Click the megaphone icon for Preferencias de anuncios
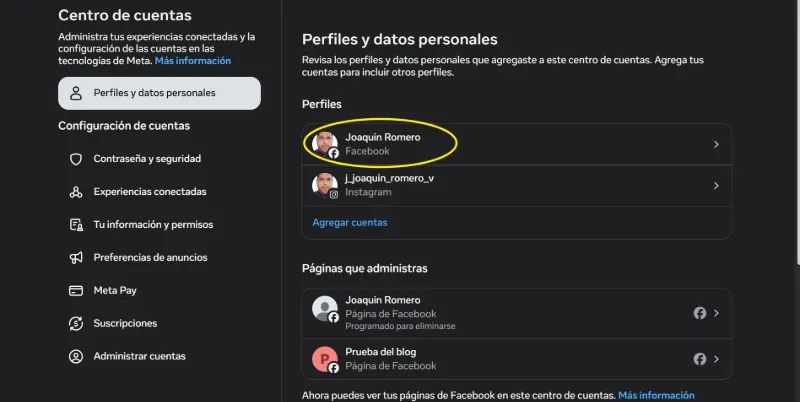Viewport: 800px width, 402px height. pos(76,258)
